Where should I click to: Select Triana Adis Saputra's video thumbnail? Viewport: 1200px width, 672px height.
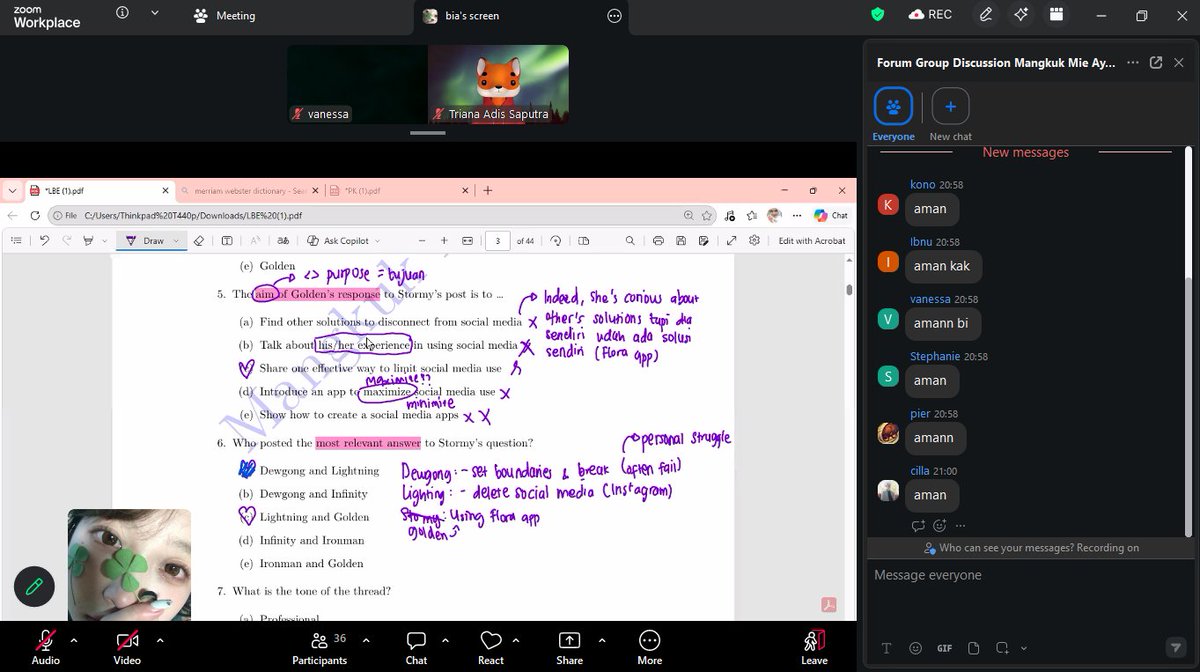pyautogui.click(x=498, y=84)
